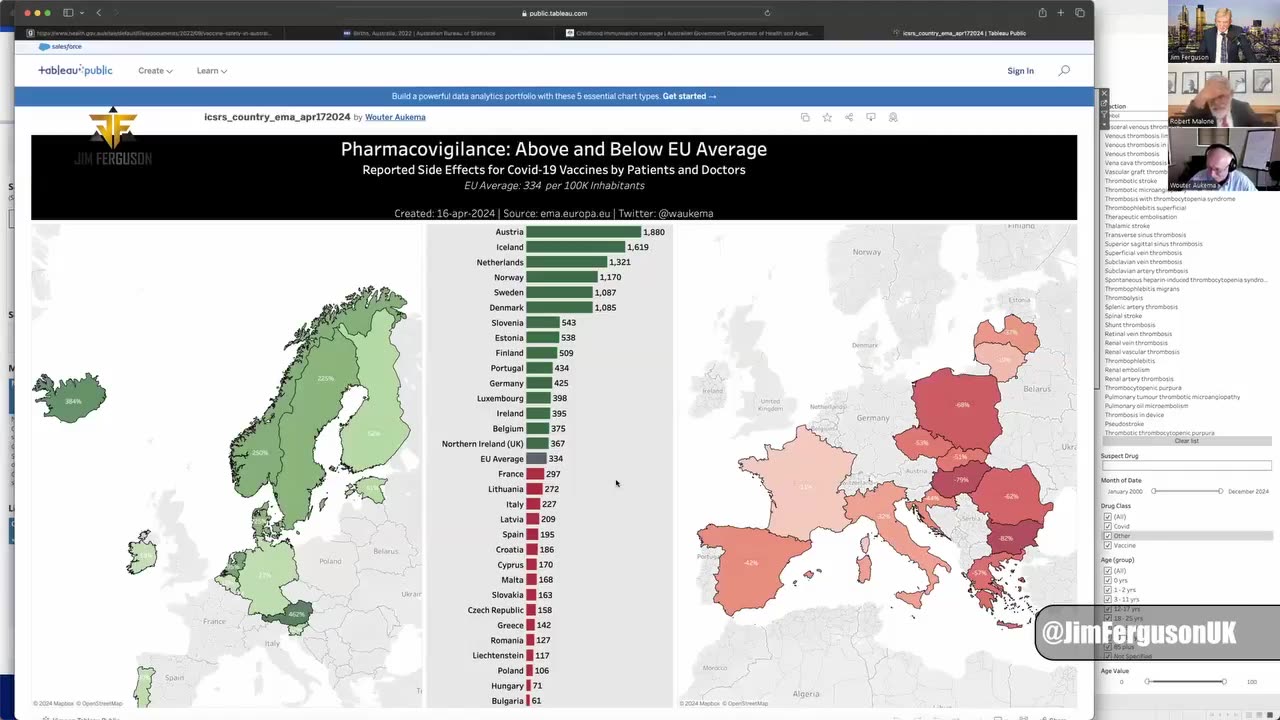This screenshot has height=720, width=1280.
Task: Toggle the Covid drug class checkbox
Action: [1107, 526]
